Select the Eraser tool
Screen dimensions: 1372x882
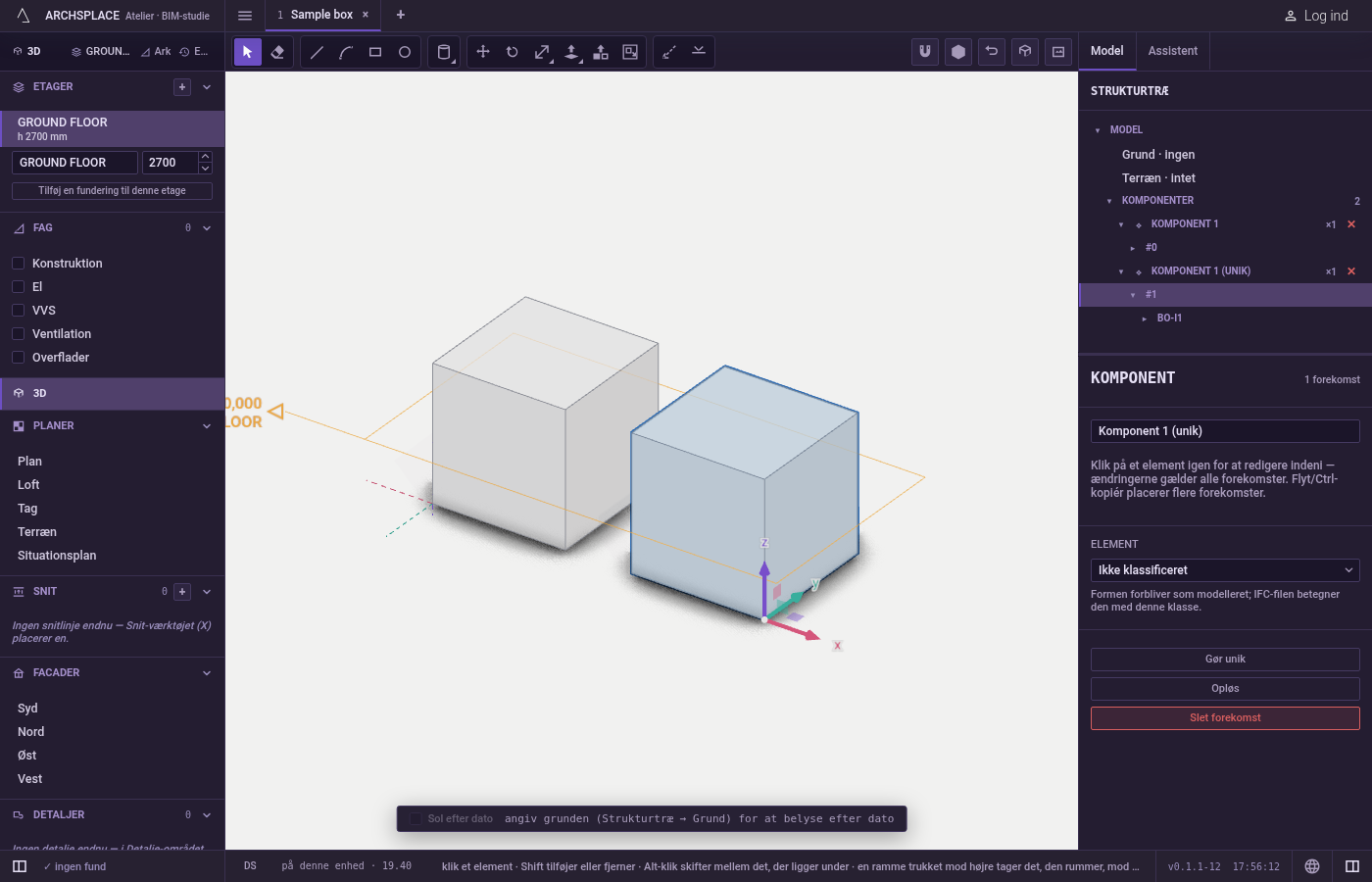click(x=277, y=52)
